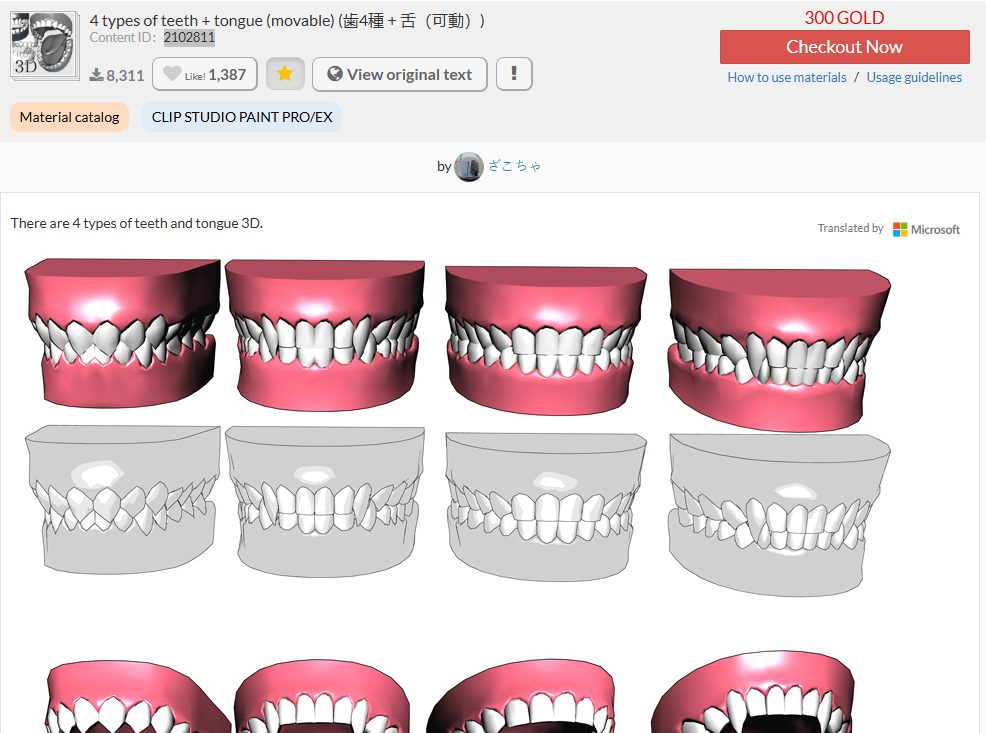
Task: Click the Microsoft translator logo
Action: tap(926, 229)
